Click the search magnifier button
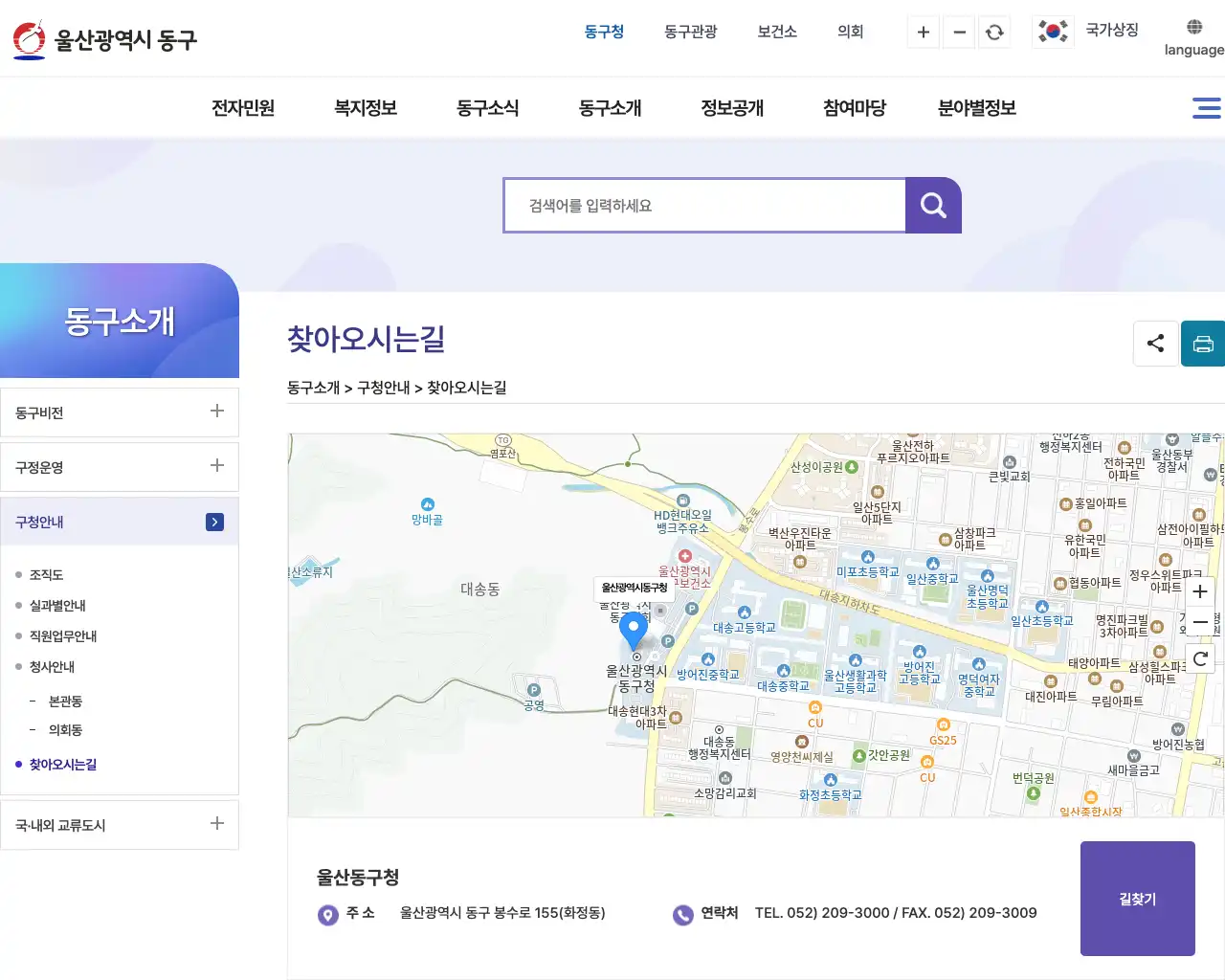1225x980 pixels. (933, 205)
